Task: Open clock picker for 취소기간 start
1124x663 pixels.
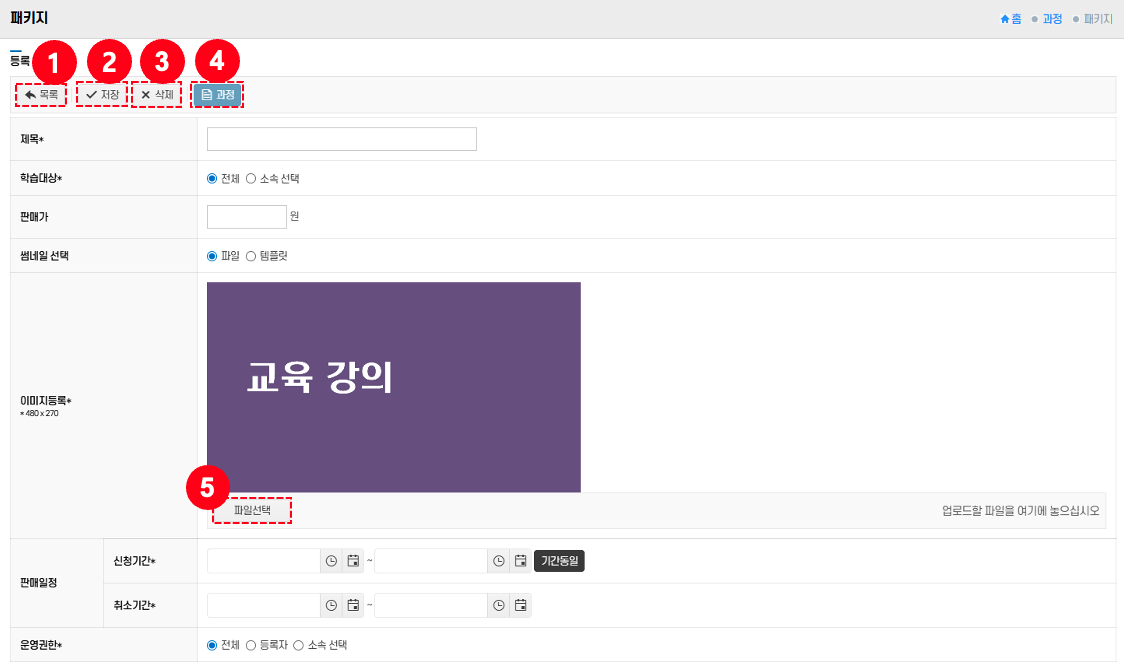Action: [x=331, y=605]
